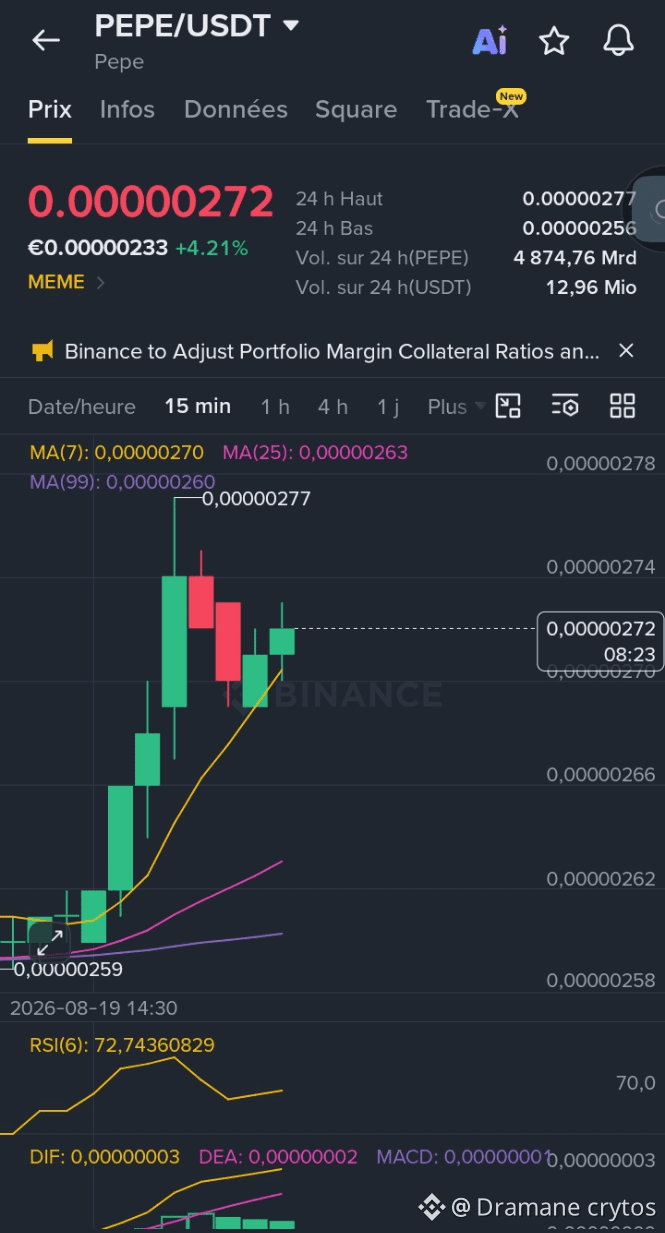
Task: Tap the high marker 0,00000277
Action: [256, 498]
